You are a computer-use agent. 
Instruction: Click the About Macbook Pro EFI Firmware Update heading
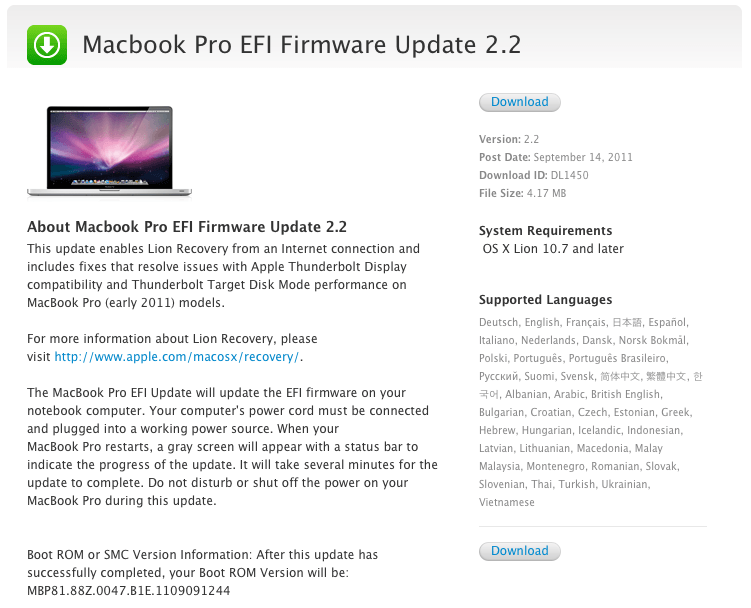187,227
